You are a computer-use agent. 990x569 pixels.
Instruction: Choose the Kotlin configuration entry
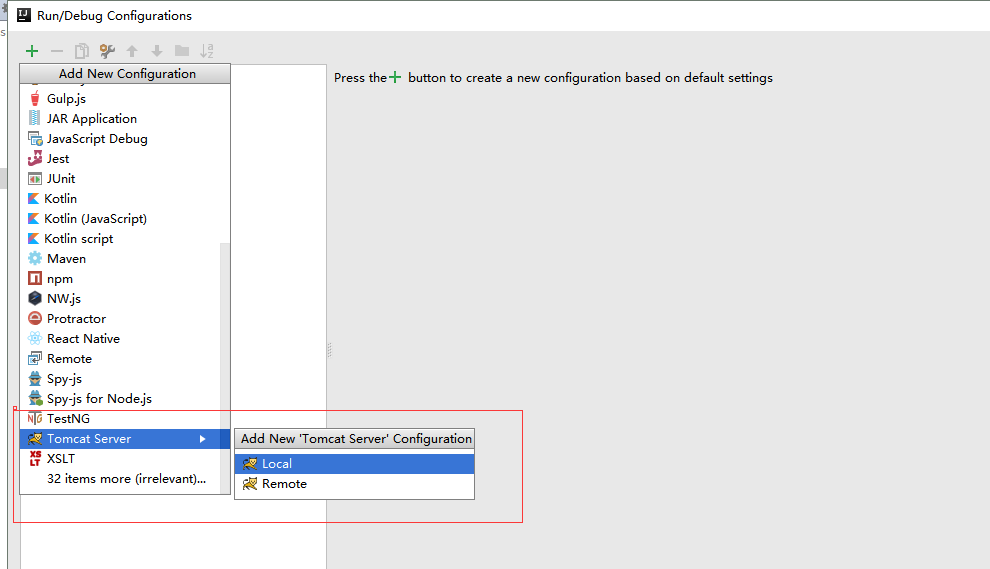tap(125, 199)
